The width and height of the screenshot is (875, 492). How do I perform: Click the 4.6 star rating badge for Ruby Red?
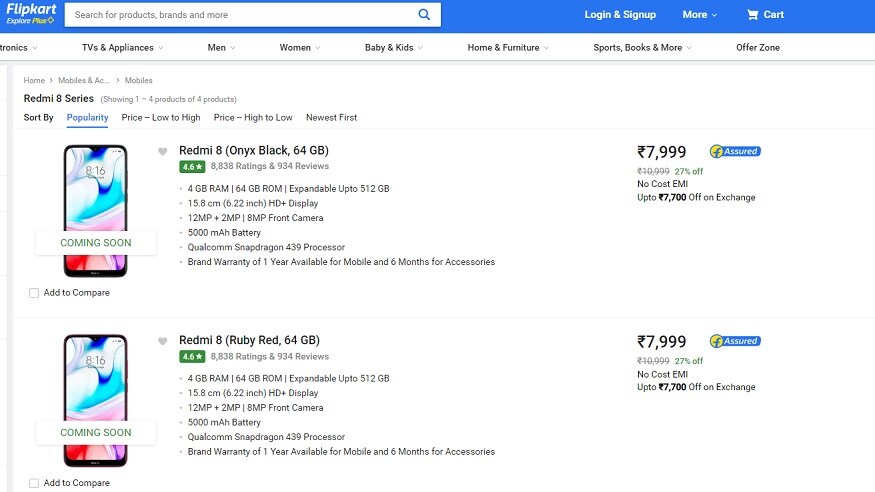coord(192,356)
